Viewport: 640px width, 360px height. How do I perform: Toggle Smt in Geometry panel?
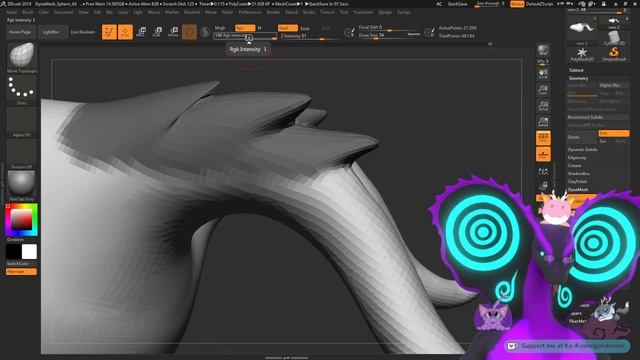pyautogui.click(x=613, y=133)
